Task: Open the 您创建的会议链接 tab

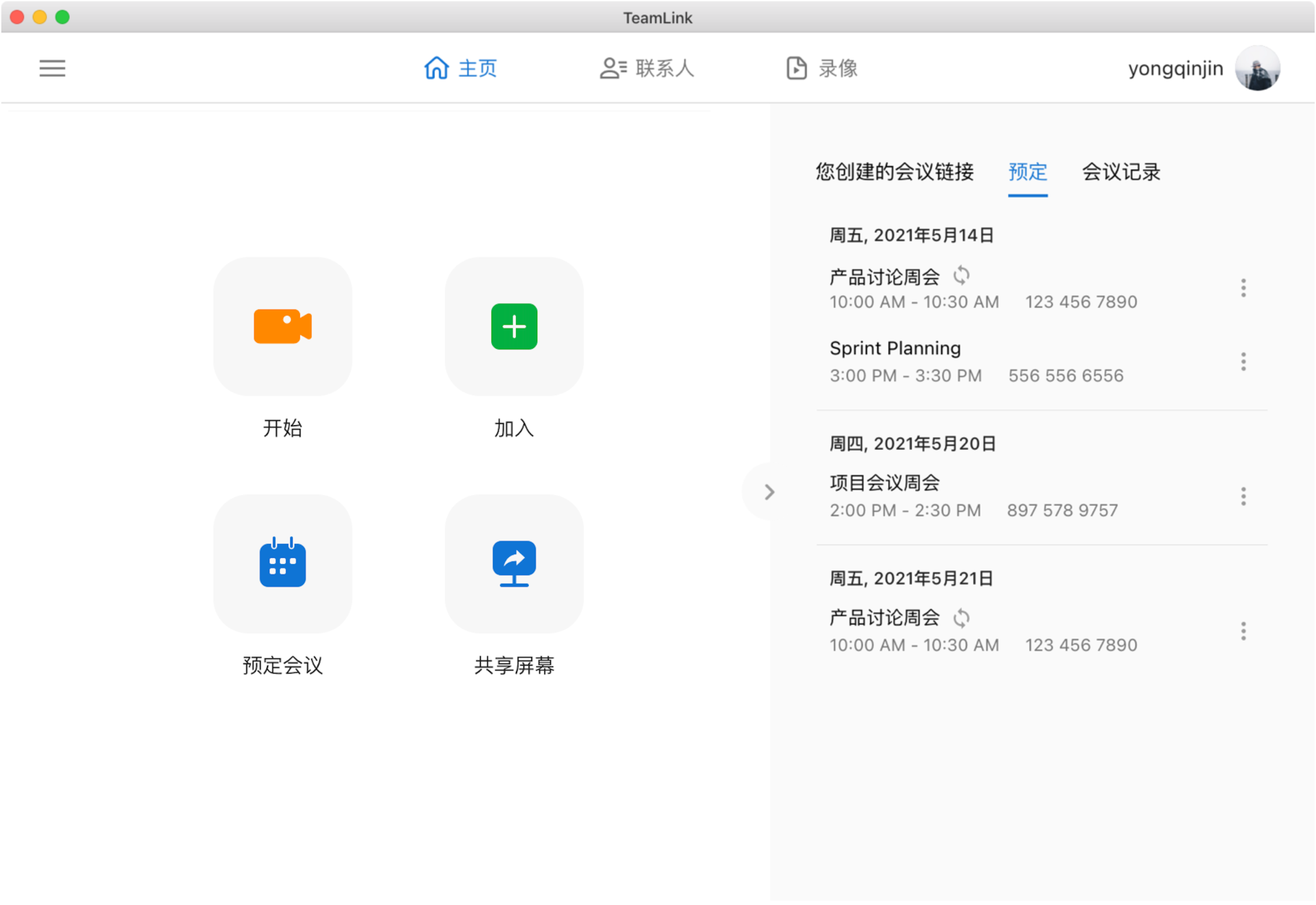Action: 894,172
